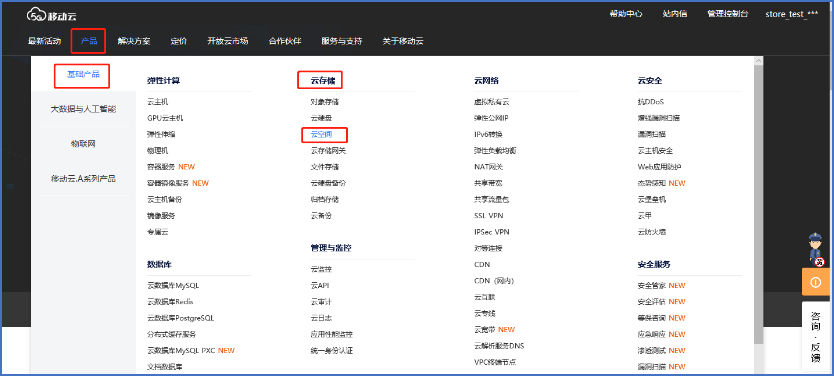
Task: Open the NAT网关 product link
Action: click(x=488, y=166)
